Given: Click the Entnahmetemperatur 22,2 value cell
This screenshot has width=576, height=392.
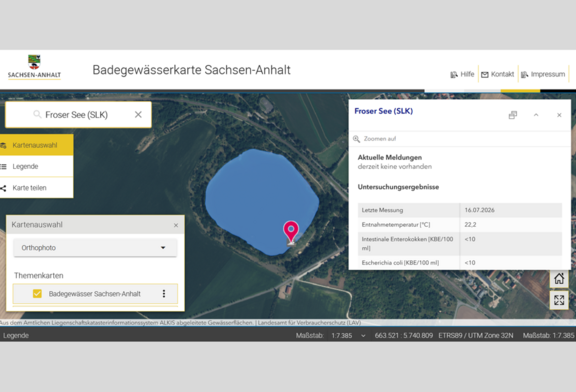Looking at the screenshot, I should [511, 224].
